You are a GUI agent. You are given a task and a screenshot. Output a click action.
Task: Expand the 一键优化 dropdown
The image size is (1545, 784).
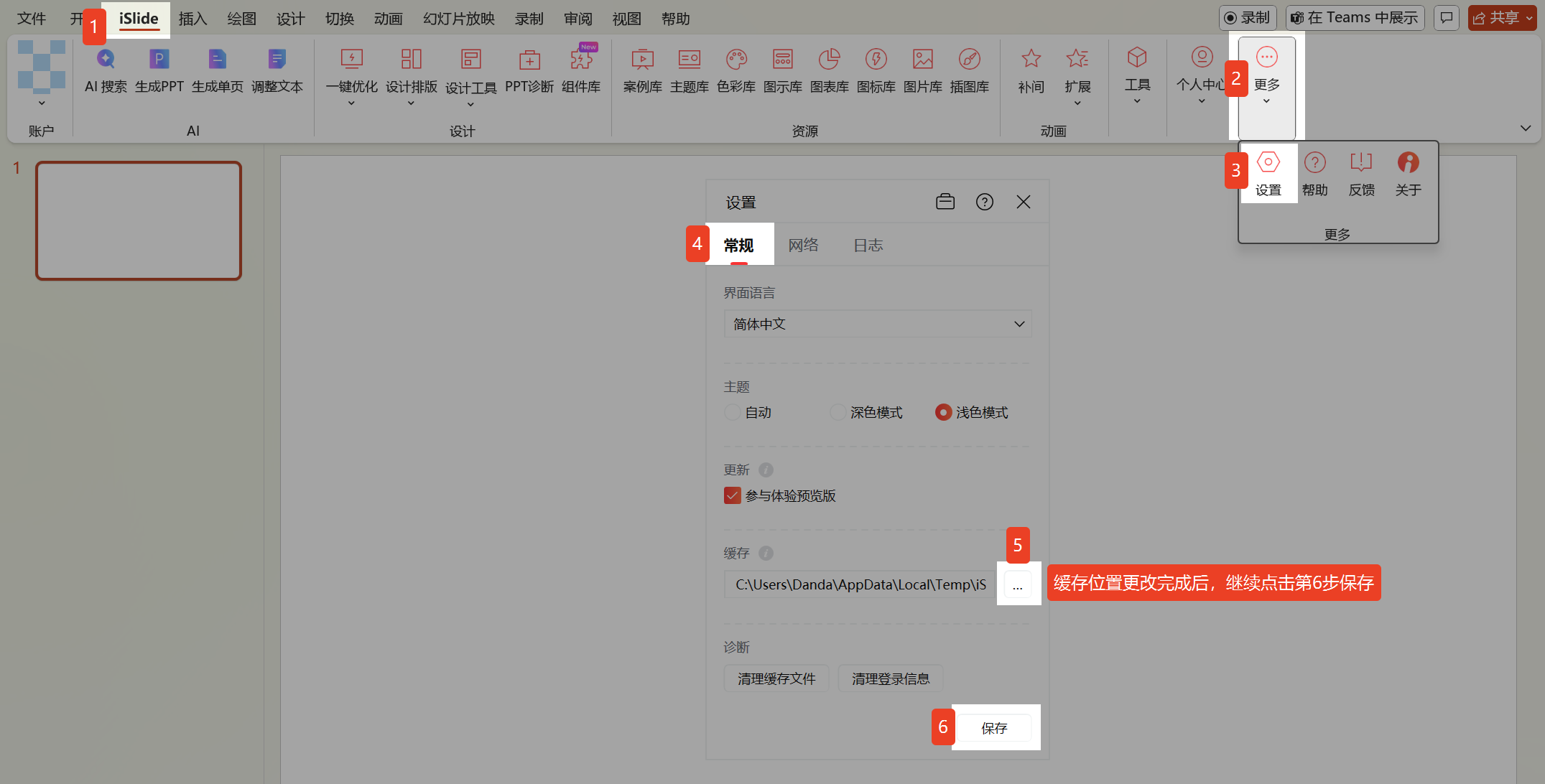[351, 103]
